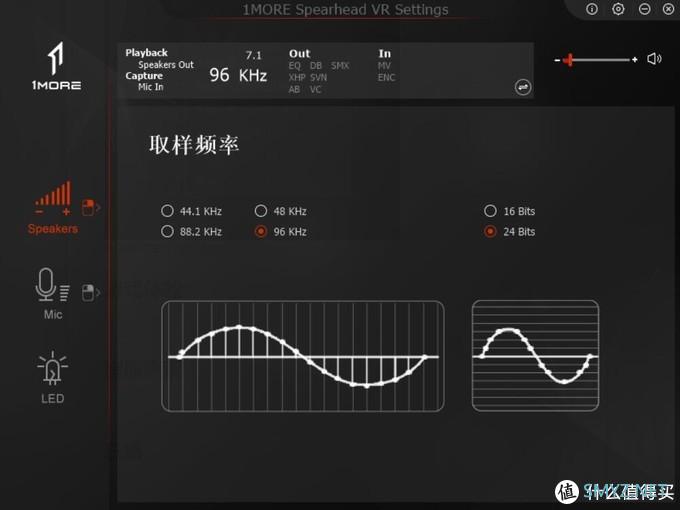Select the Speakers section label
The height and width of the screenshot is (510, 680).
pyautogui.click(x=53, y=229)
